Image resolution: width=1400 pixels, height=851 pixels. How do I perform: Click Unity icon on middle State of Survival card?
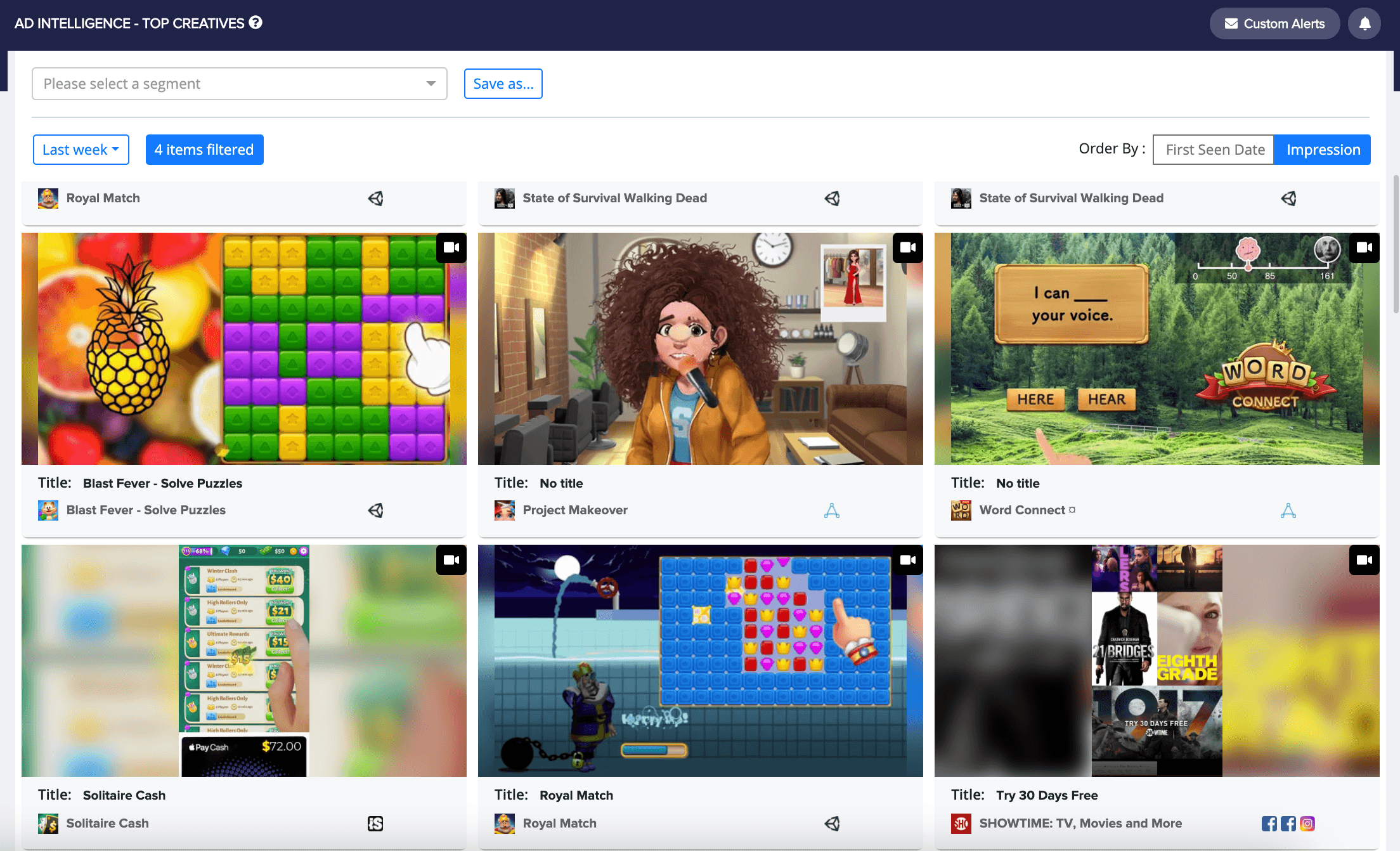[832, 198]
